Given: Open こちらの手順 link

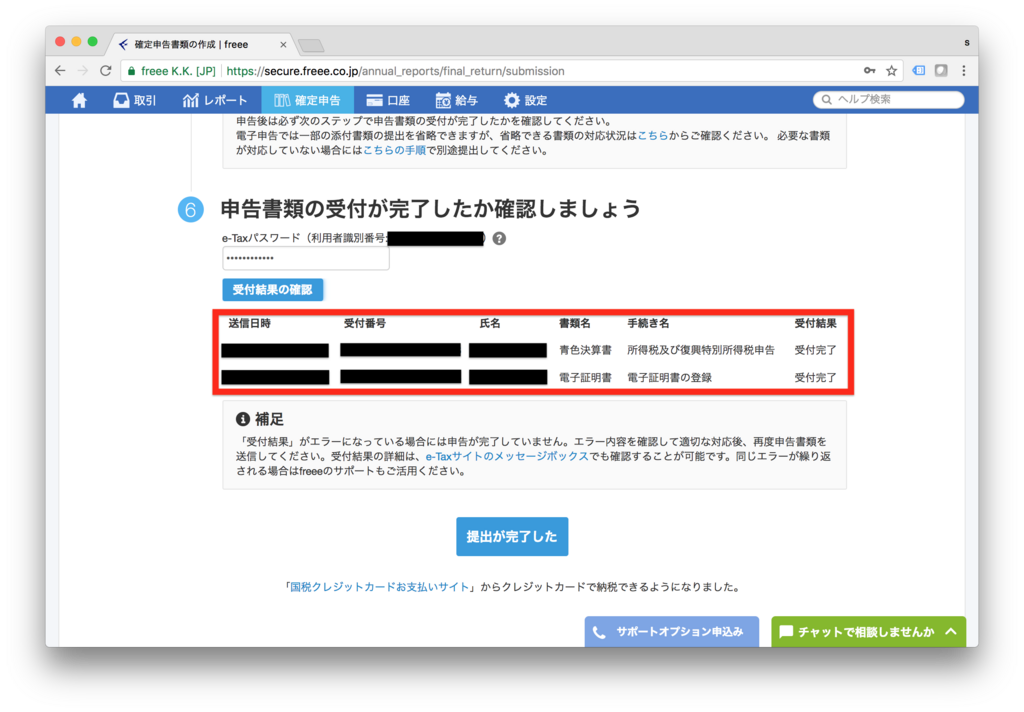Looking at the screenshot, I should (x=394, y=150).
